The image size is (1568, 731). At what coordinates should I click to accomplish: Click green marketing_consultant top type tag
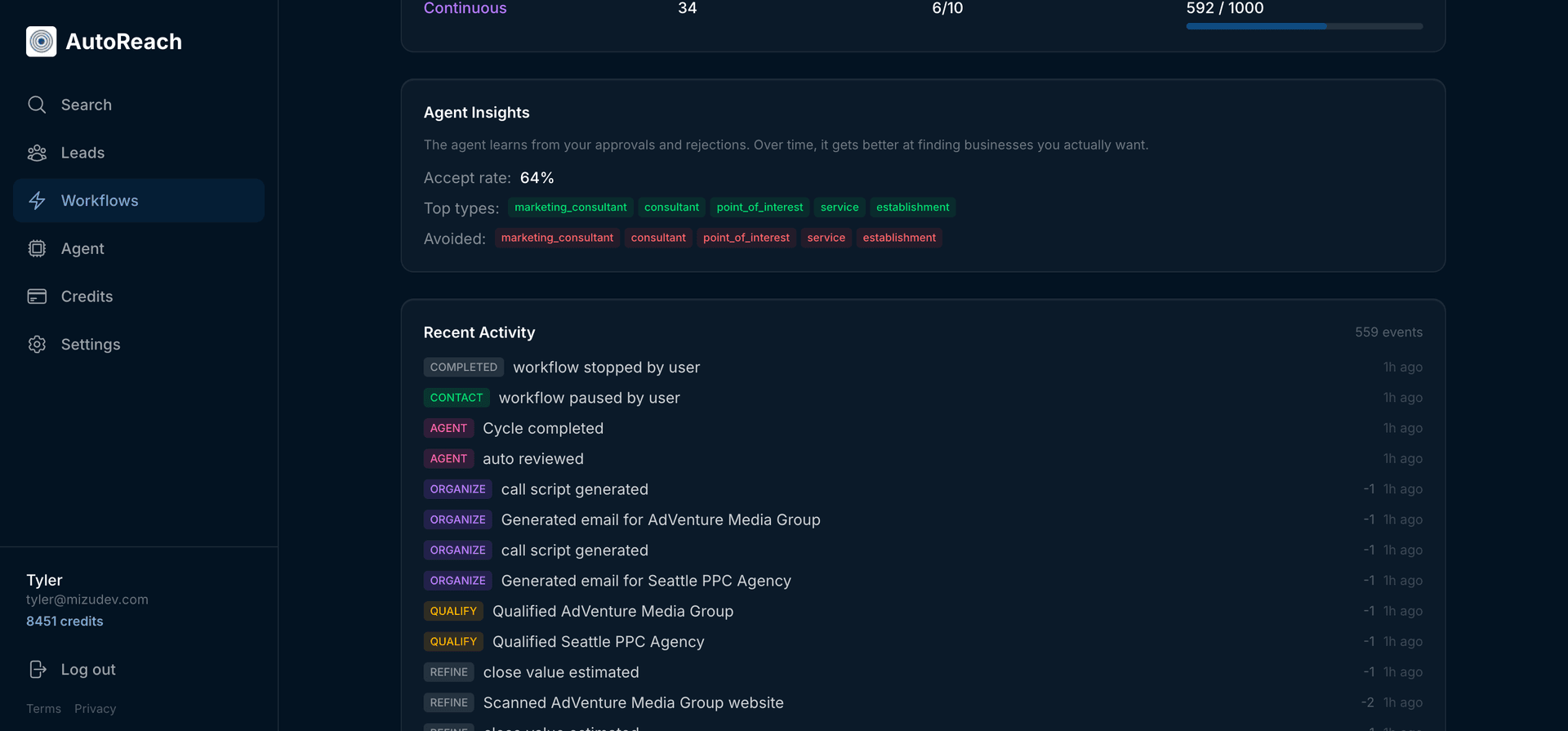570,207
